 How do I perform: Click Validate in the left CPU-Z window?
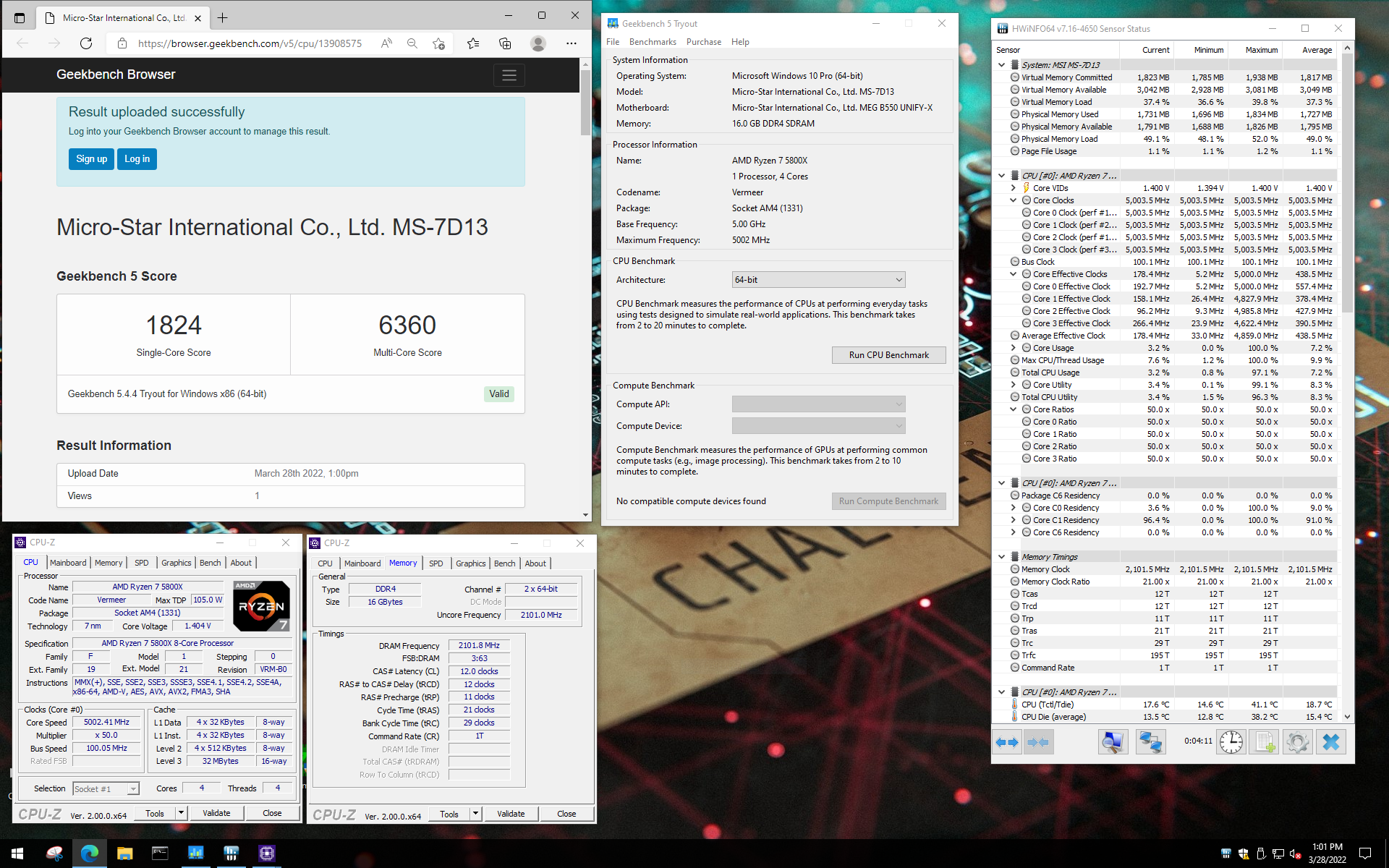click(x=216, y=813)
